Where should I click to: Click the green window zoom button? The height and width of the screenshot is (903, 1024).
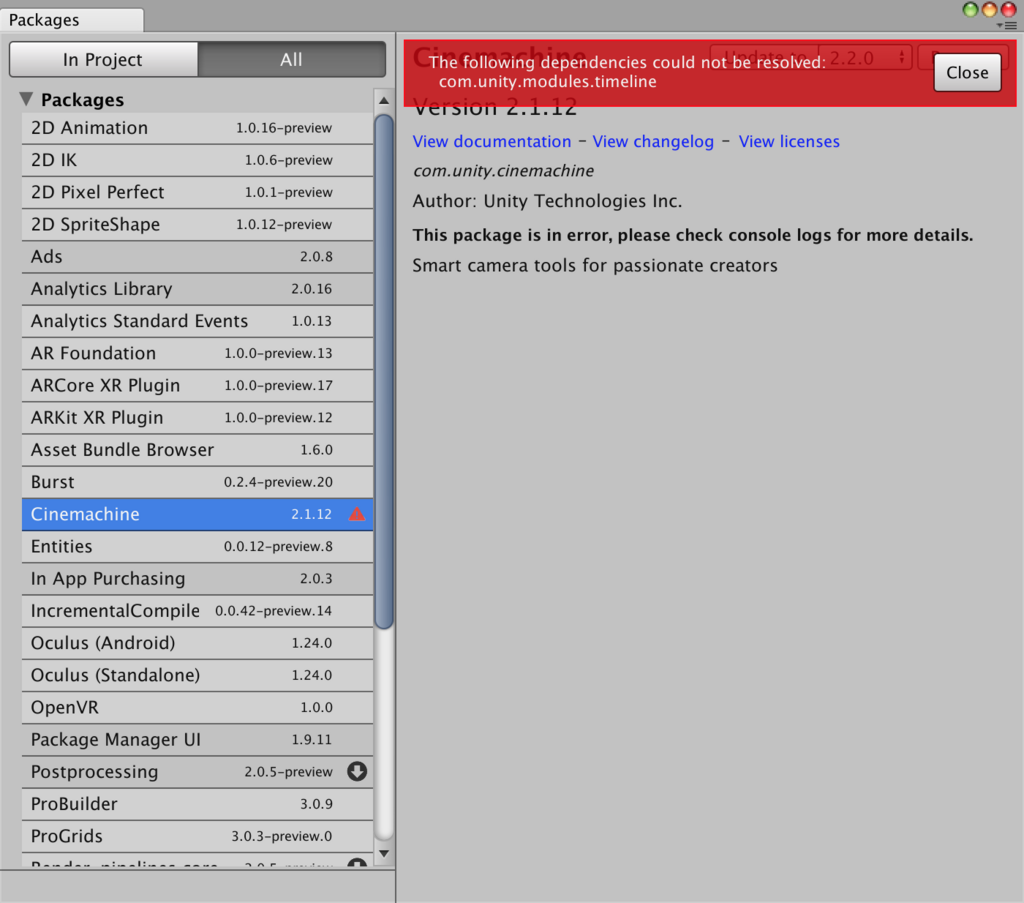pos(970,9)
